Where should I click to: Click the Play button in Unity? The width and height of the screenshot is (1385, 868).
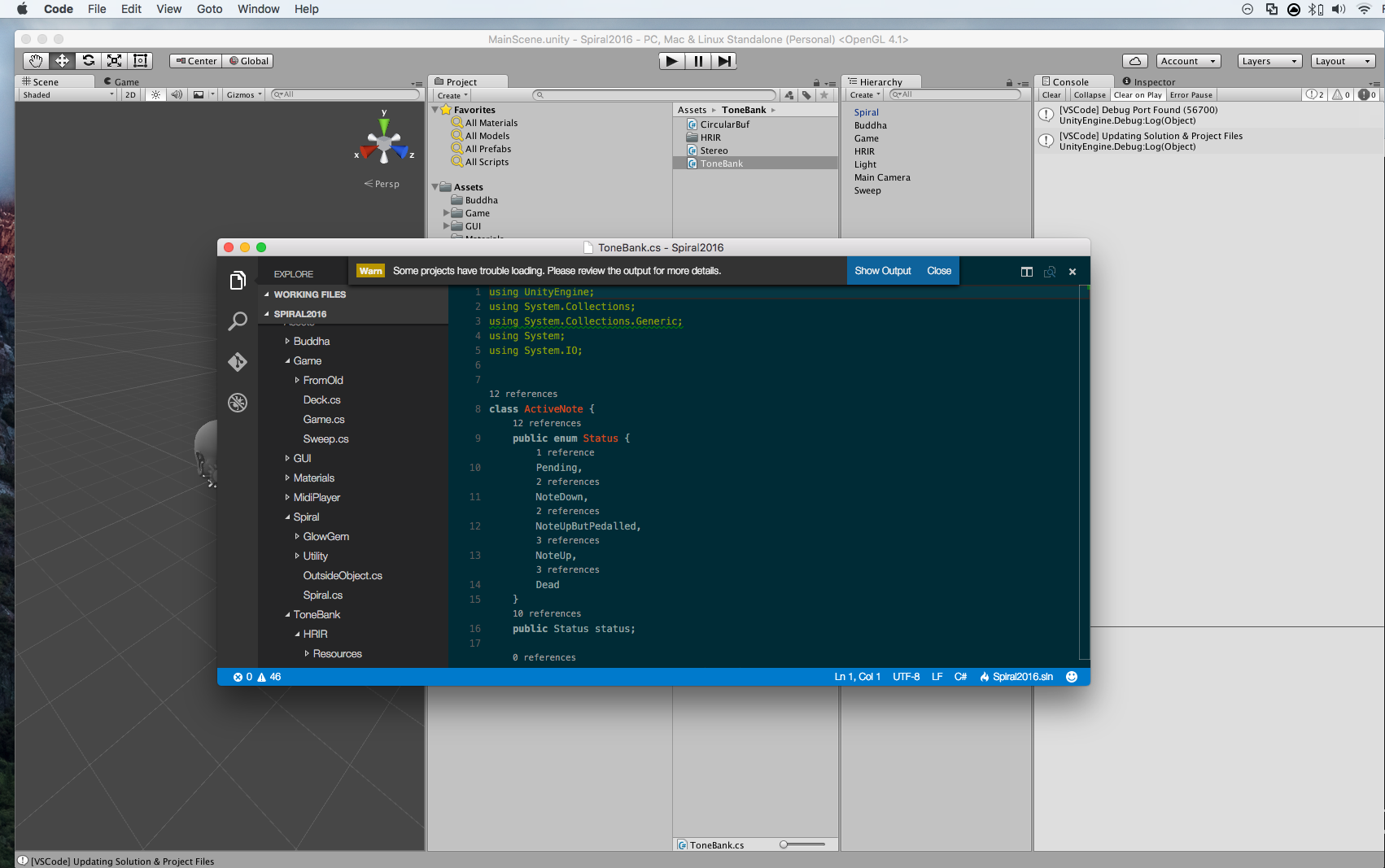coord(671,61)
